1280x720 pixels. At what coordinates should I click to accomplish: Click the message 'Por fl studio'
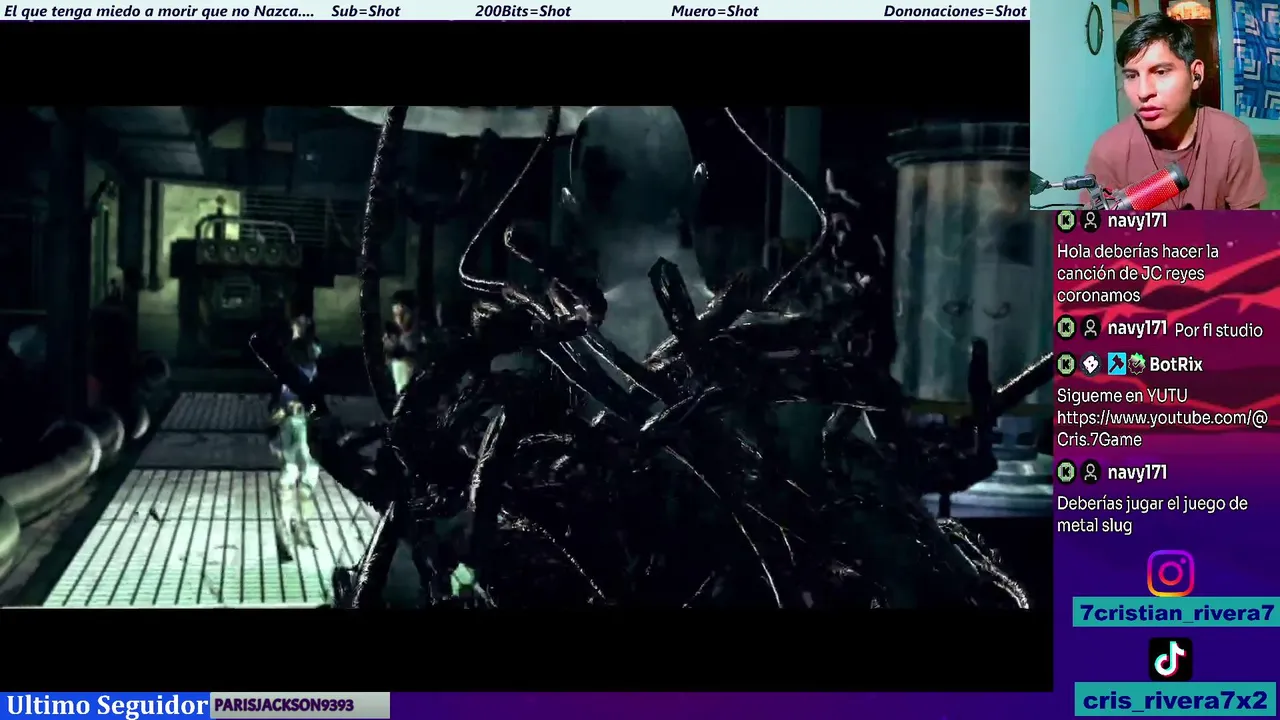1218,330
